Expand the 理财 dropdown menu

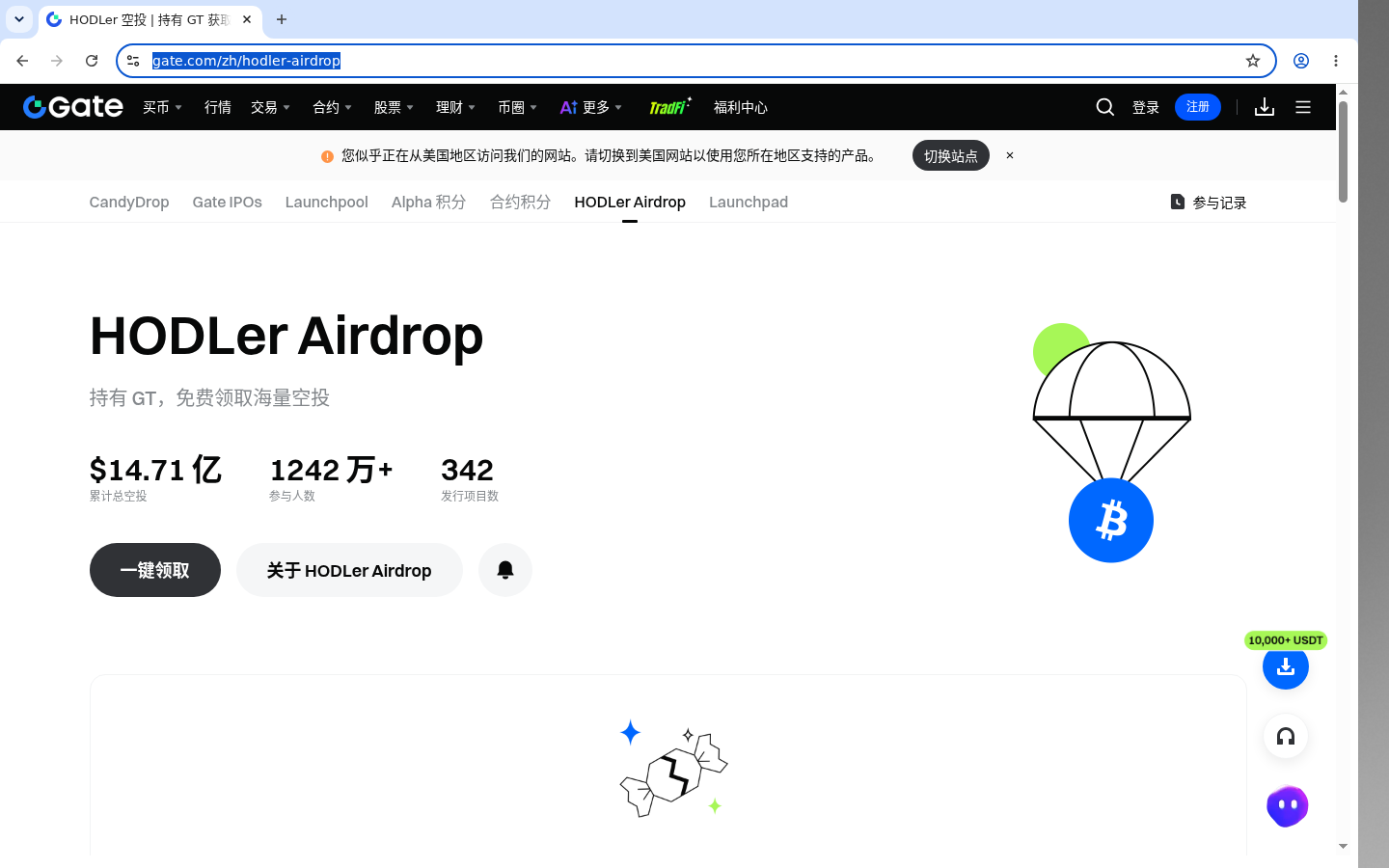[455, 107]
